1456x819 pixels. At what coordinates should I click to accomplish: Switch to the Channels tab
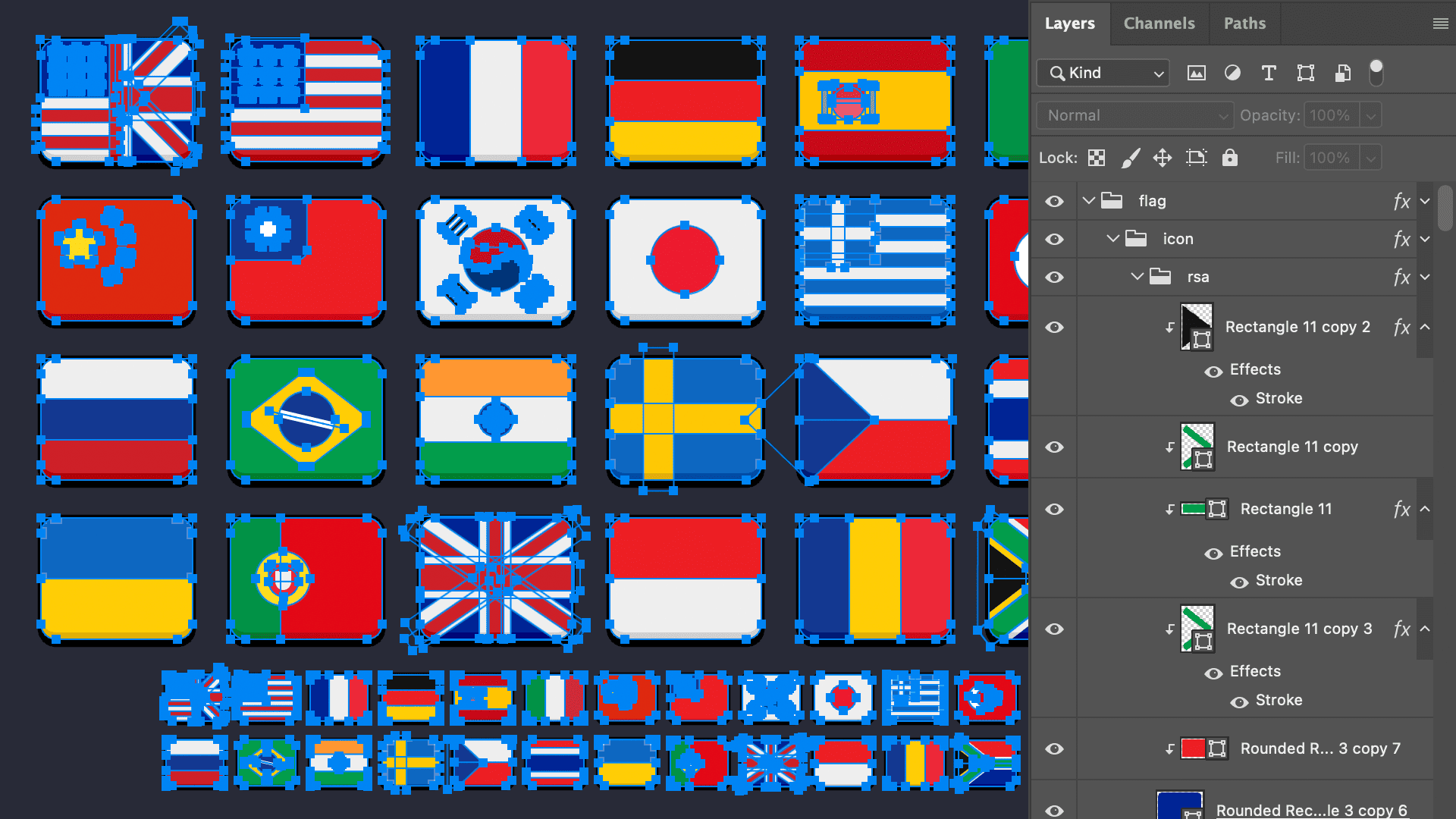1159,24
